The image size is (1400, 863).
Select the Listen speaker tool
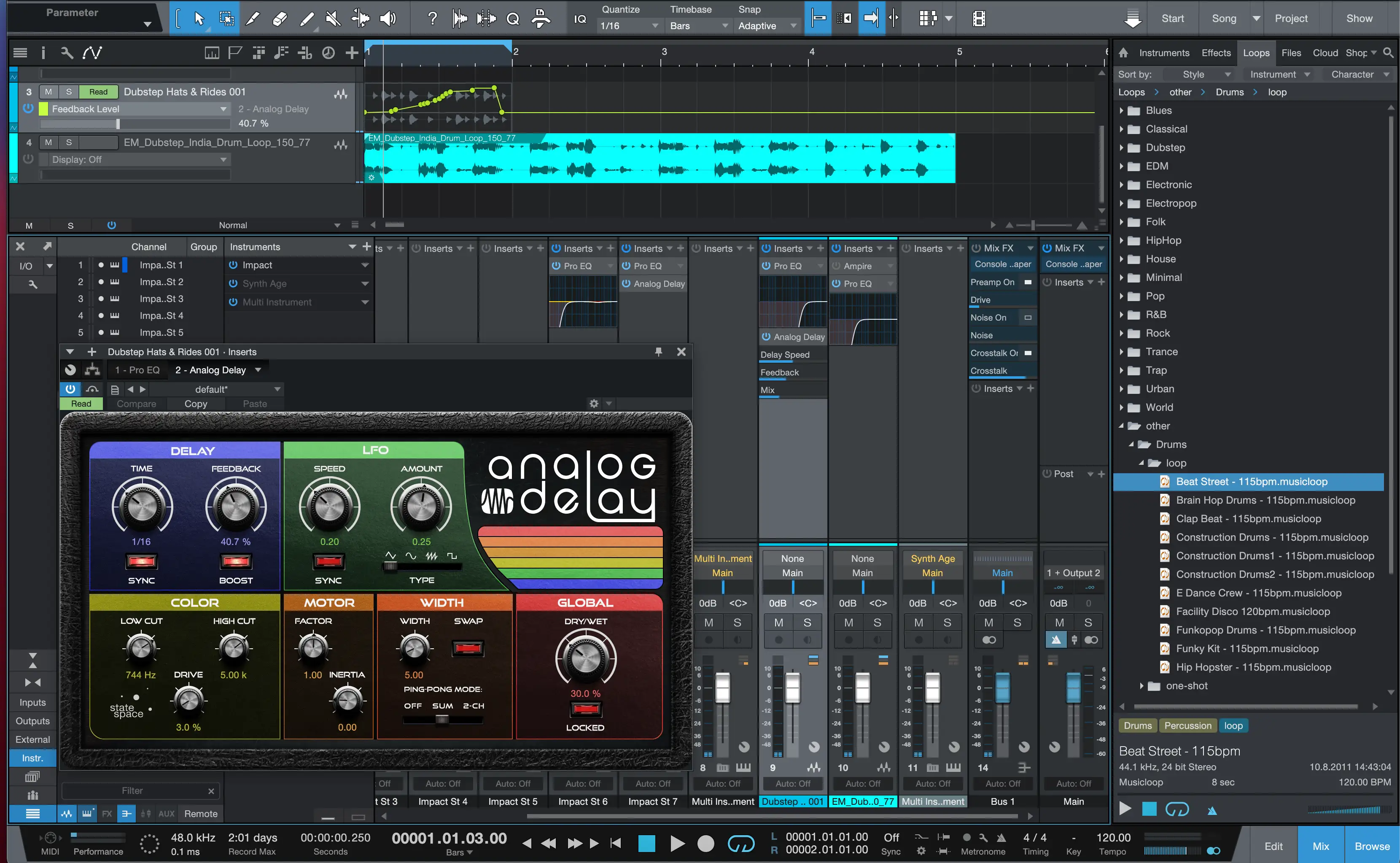388,19
